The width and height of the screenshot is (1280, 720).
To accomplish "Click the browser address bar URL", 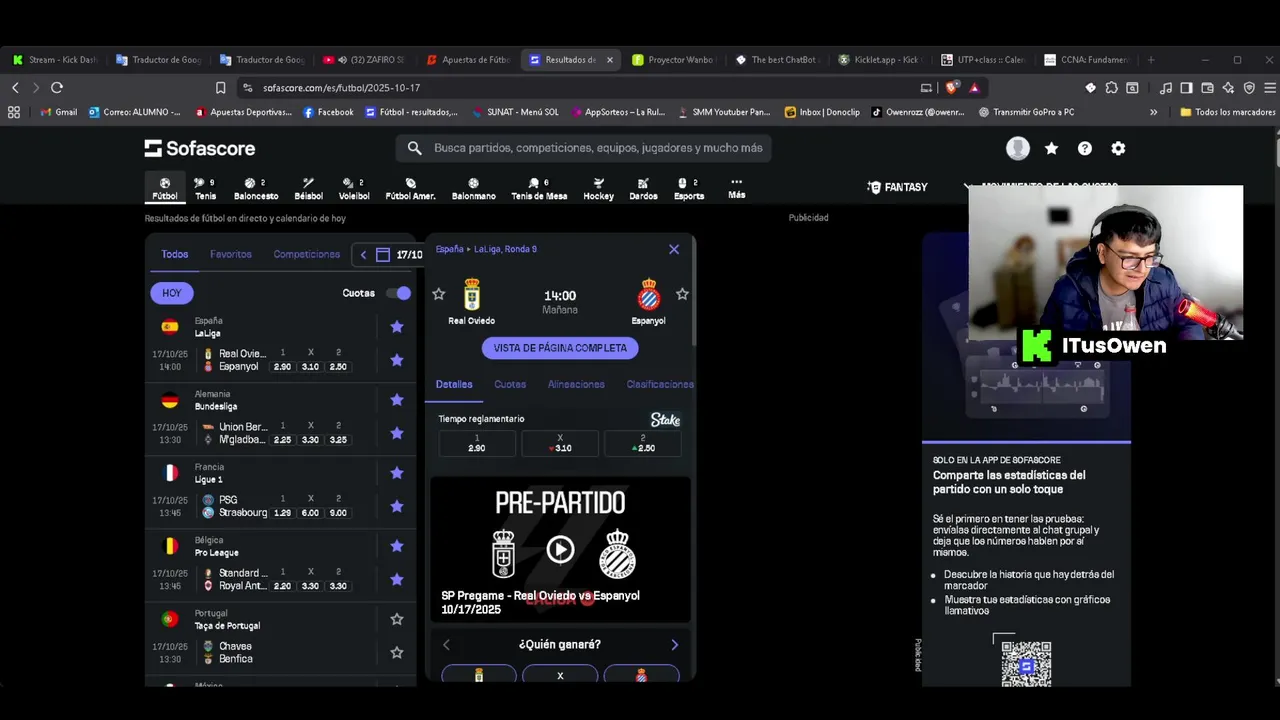I will coord(342,88).
